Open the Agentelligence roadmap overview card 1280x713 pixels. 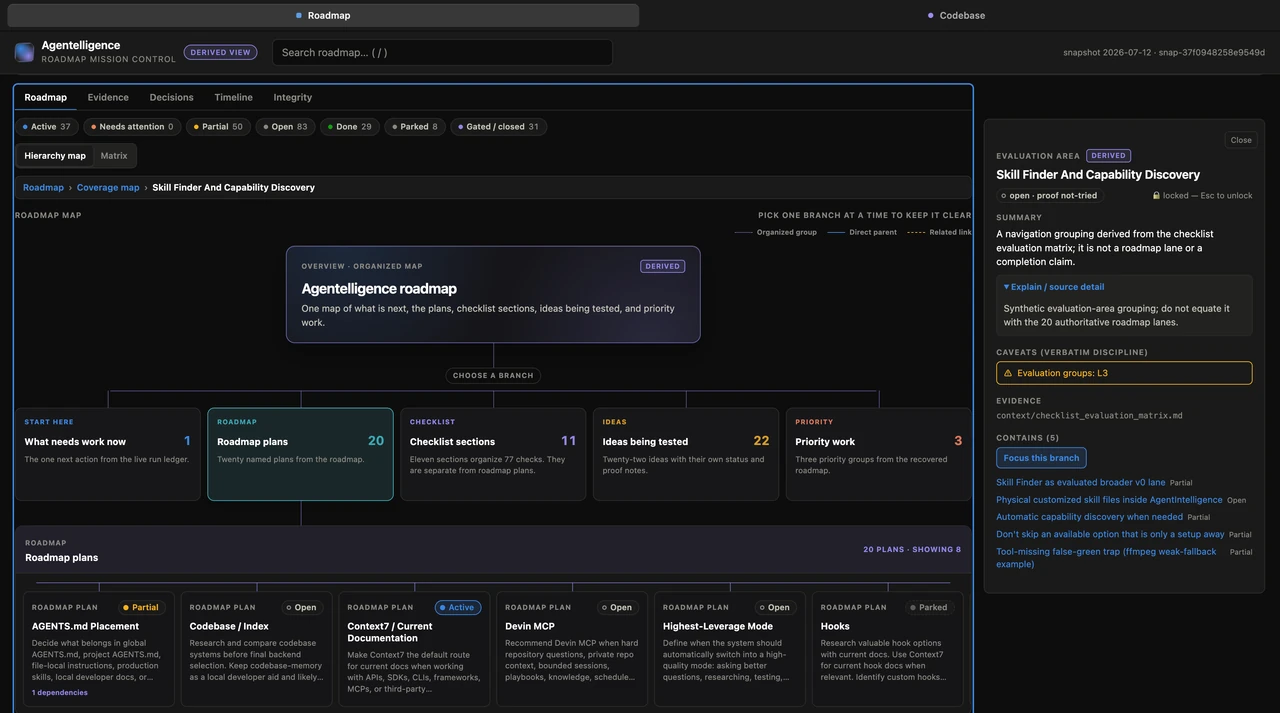point(493,294)
